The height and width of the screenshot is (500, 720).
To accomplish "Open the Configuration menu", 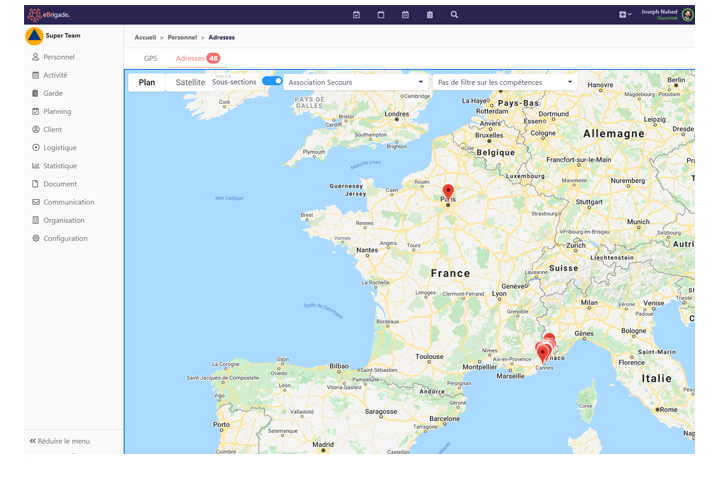I will 65,238.
